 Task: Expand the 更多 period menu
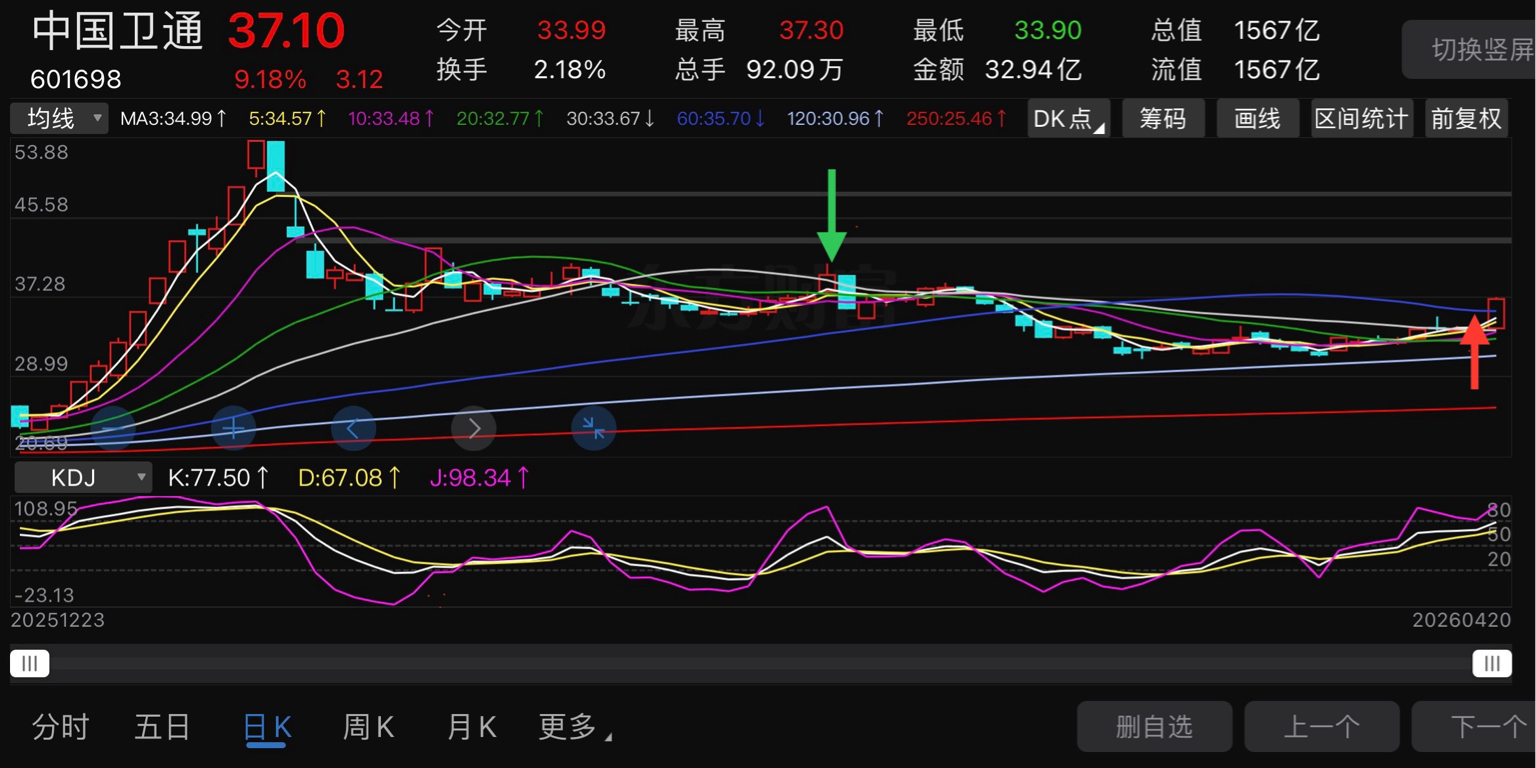(x=575, y=728)
